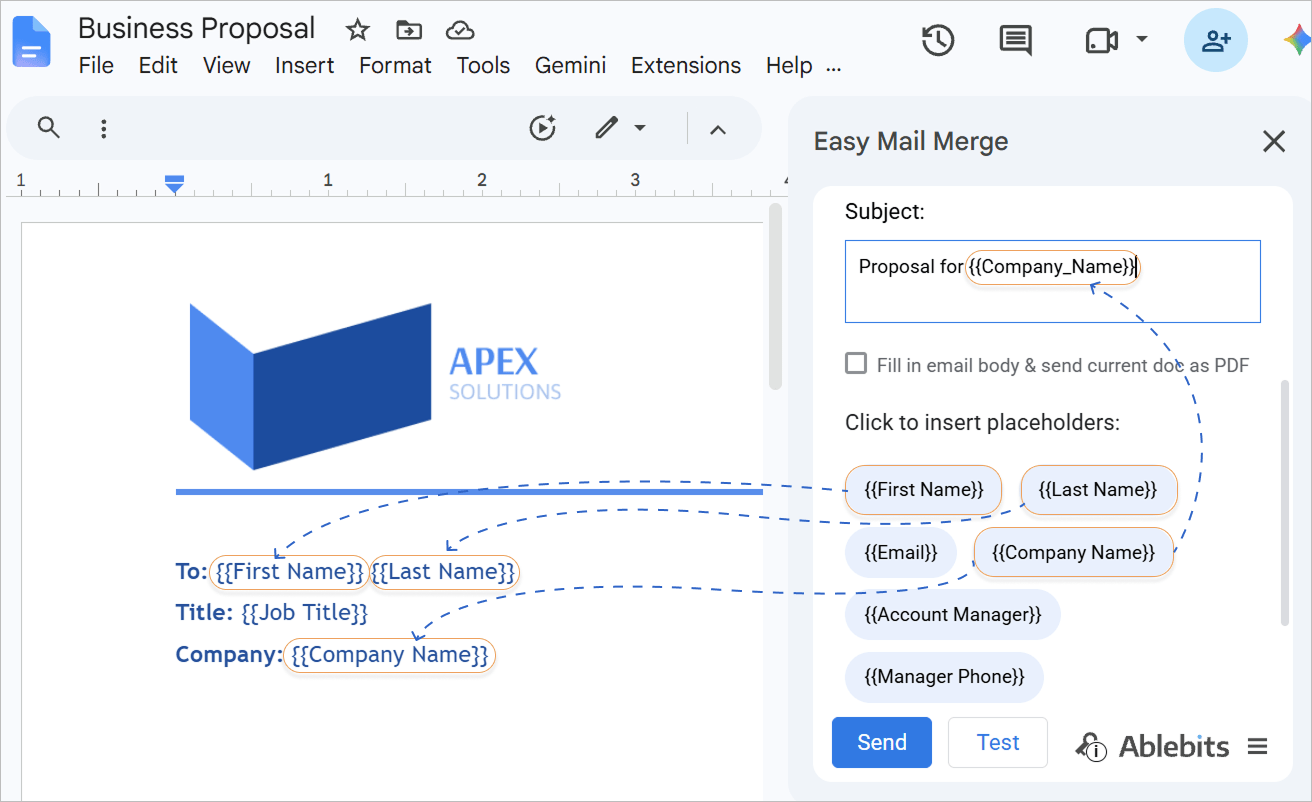This screenshot has height=802, width=1312.
Task: Open the Google Docs home icon
Action: tap(32, 42)
